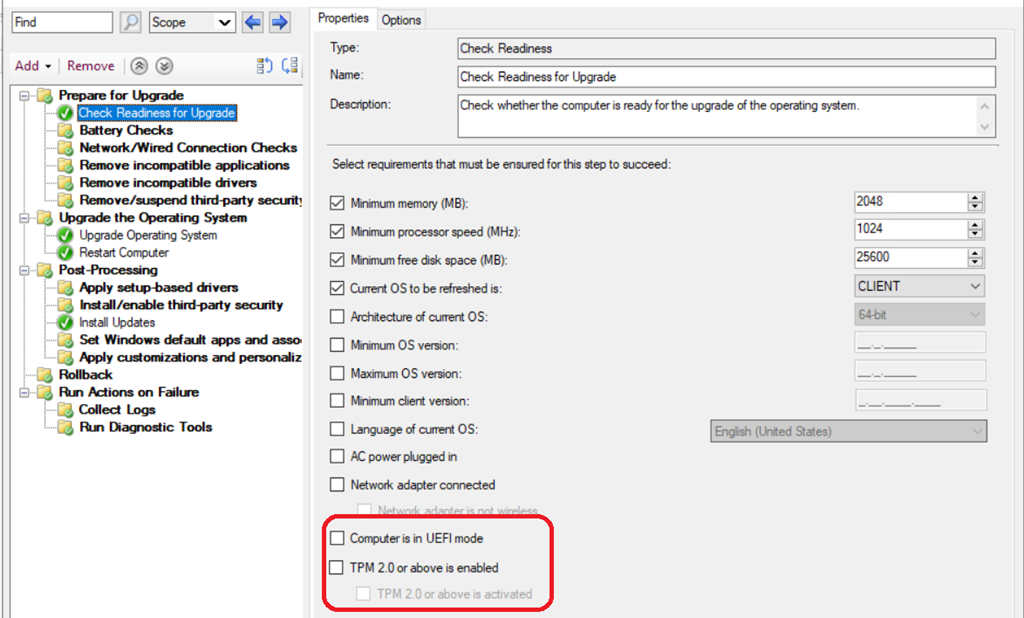Viewport: 1024px width, 618px height.
Task: Increase minimum free disk space spinner
Action: (975, 255)
